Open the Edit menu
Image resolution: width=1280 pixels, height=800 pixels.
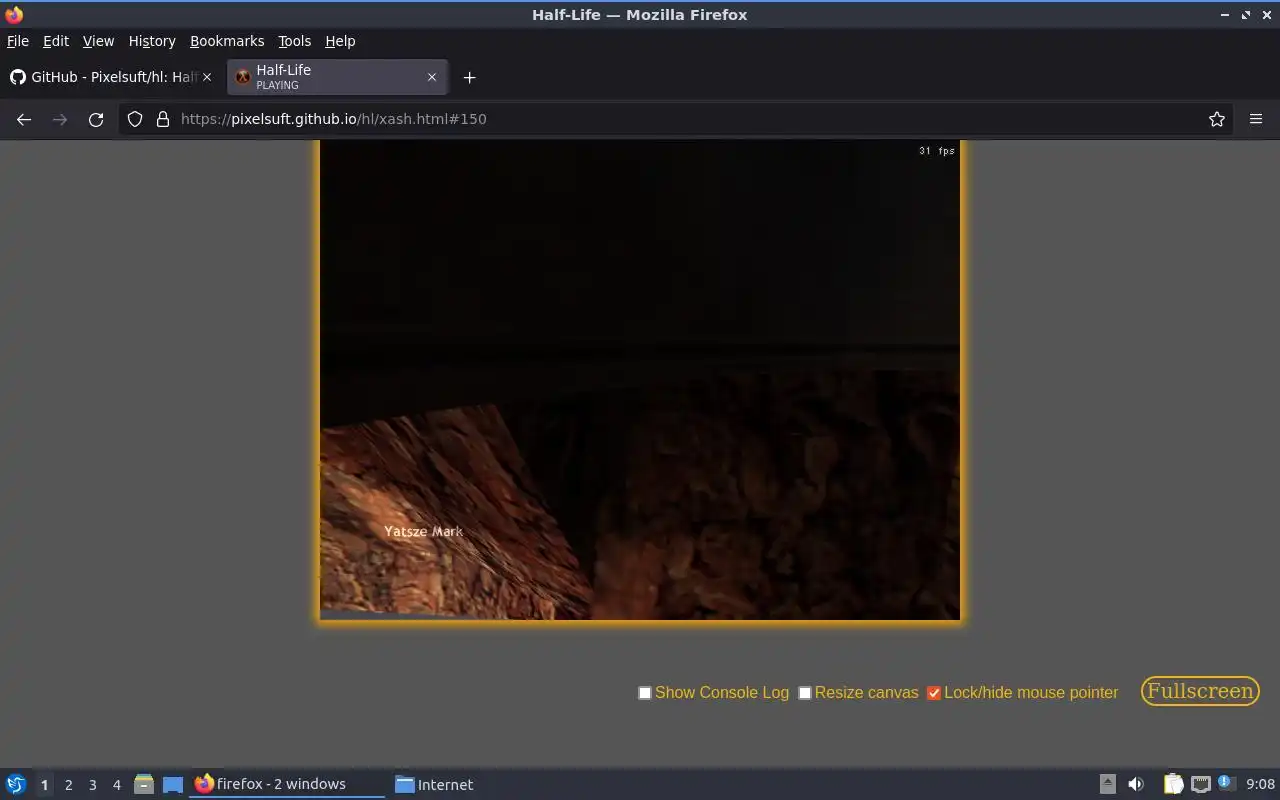coord(56,41)
